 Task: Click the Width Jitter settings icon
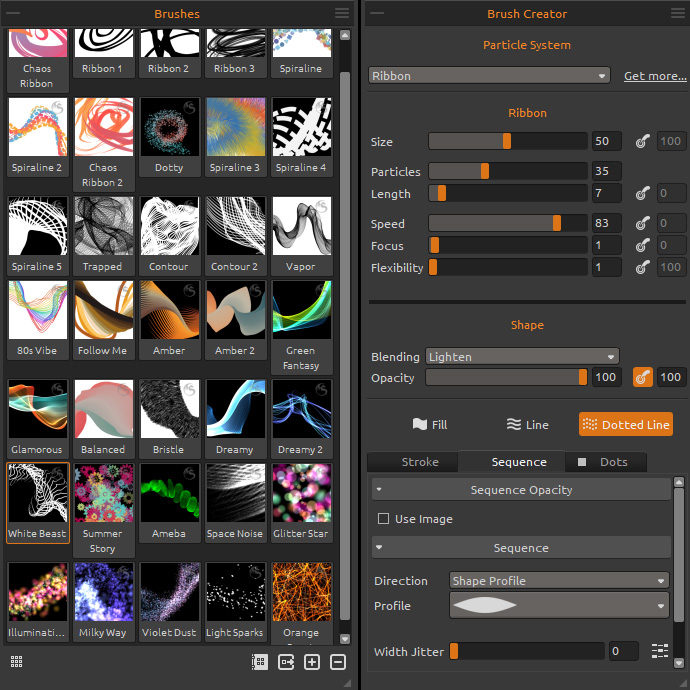click(x=659, y=651)
